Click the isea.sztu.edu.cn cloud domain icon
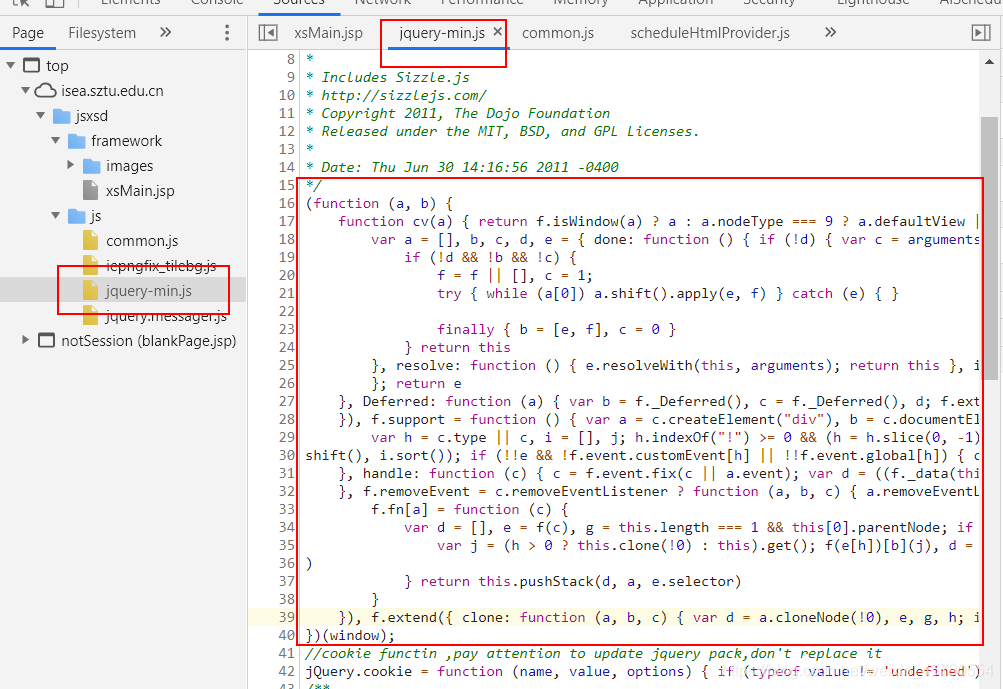 tap(45, 91)
